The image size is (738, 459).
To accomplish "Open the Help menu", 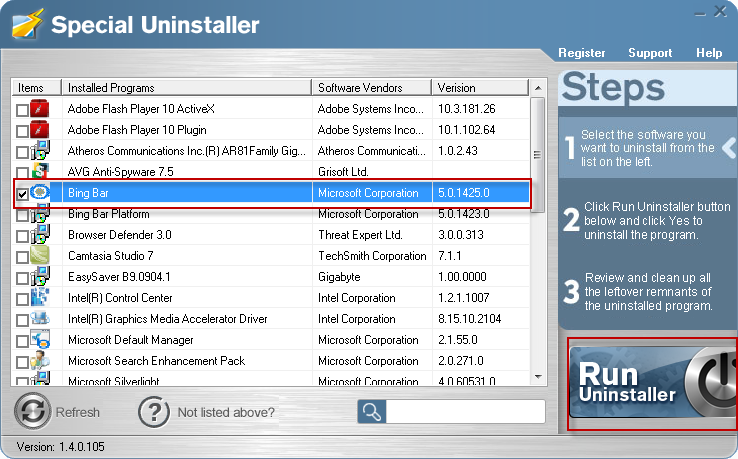I will 709,53.
